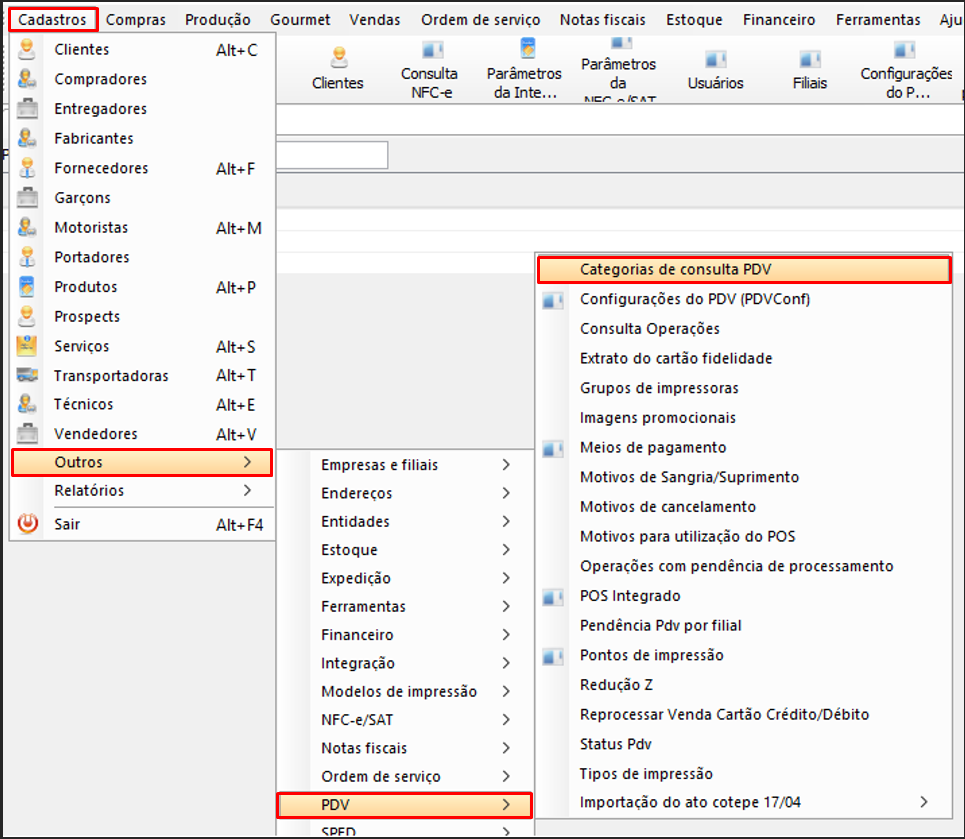Click icon beside Configurações do PDV (PDVConf)
The width and height of the screenshot is (965, 839).
click(x=553, y=300)
